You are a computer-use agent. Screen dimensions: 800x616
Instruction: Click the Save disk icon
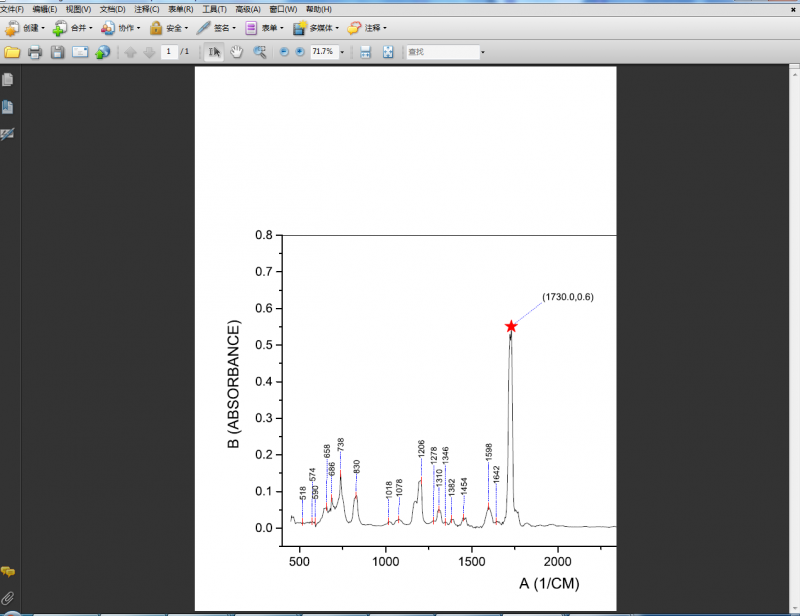click(58, 52)
